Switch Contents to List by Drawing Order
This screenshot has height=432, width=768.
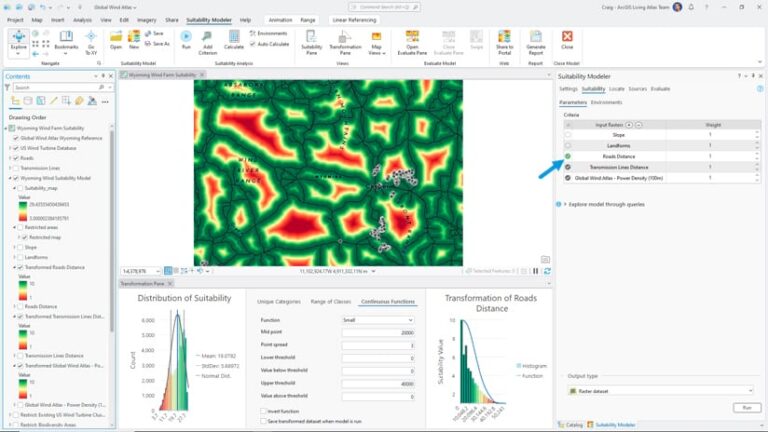tap(15, 101)
